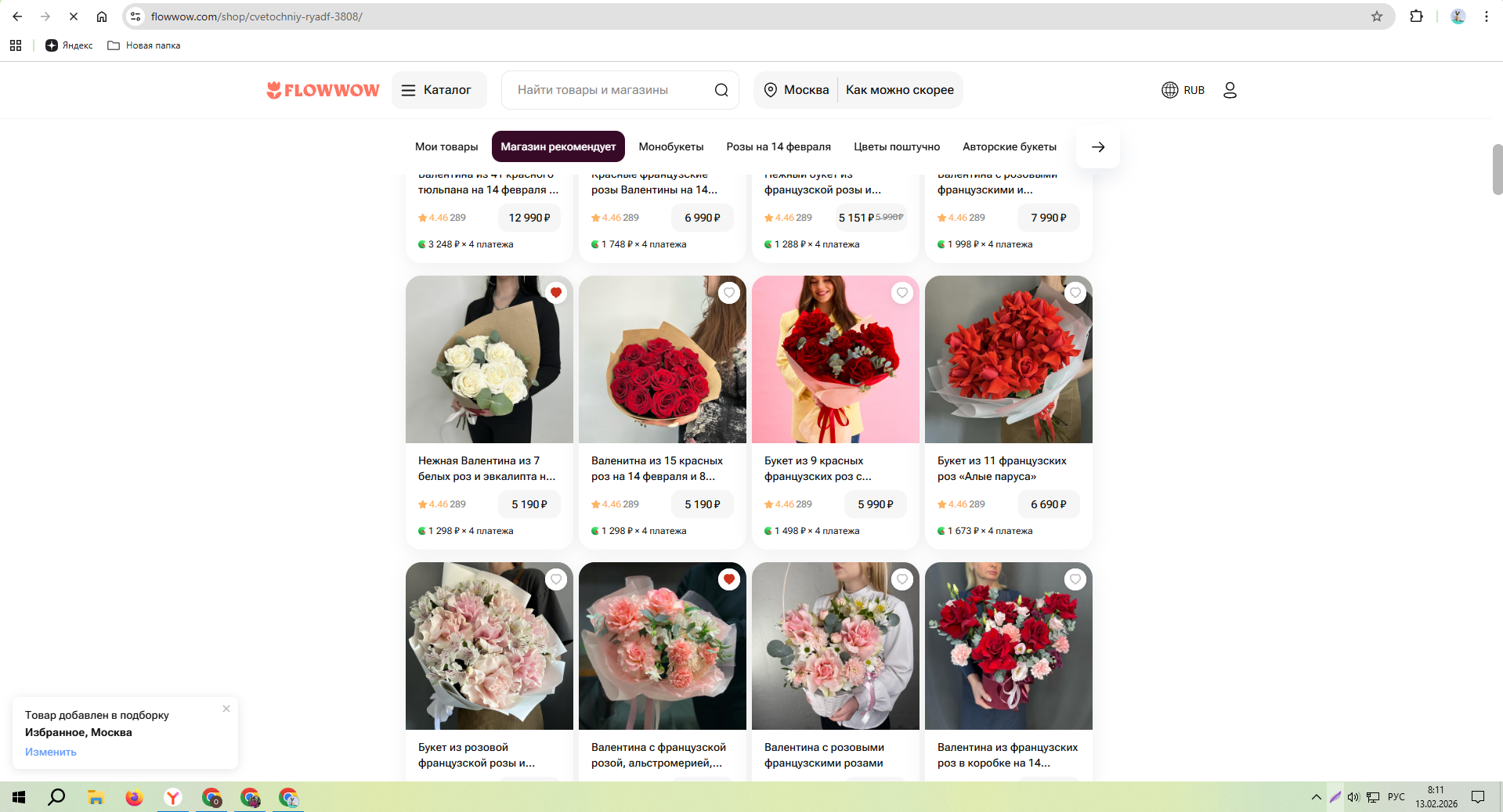This screenshot has width=1503, height=812.
Task: Select the Магазин рекомендует tab
Action: point(558,146)
